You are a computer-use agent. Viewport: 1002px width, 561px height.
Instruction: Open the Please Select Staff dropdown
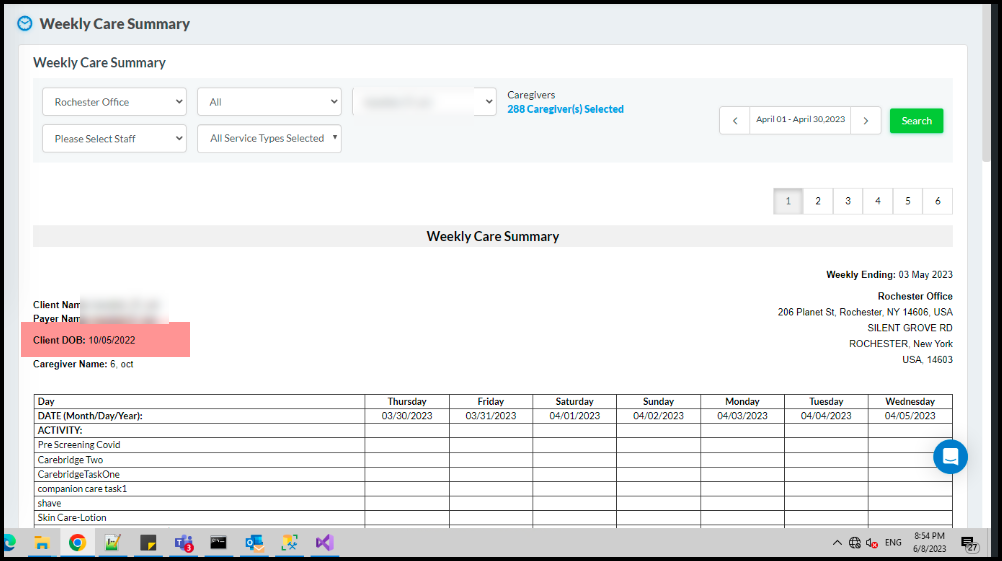[114, 139]
